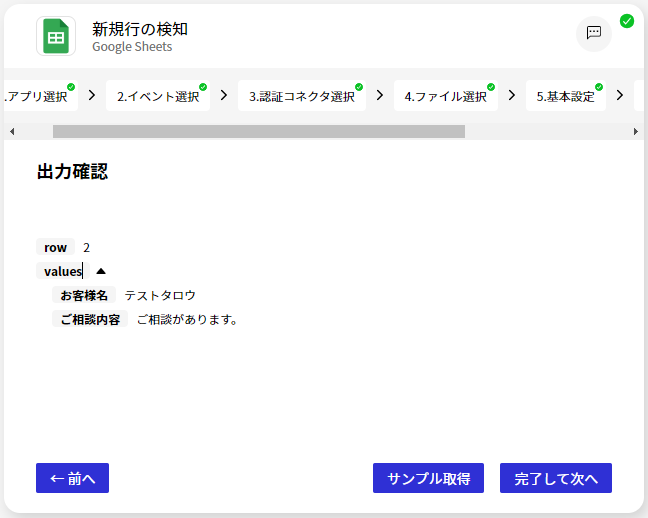The image size is (648, 518).
Task: Click the scrollbar right arrow
Action: click(636, 131)
